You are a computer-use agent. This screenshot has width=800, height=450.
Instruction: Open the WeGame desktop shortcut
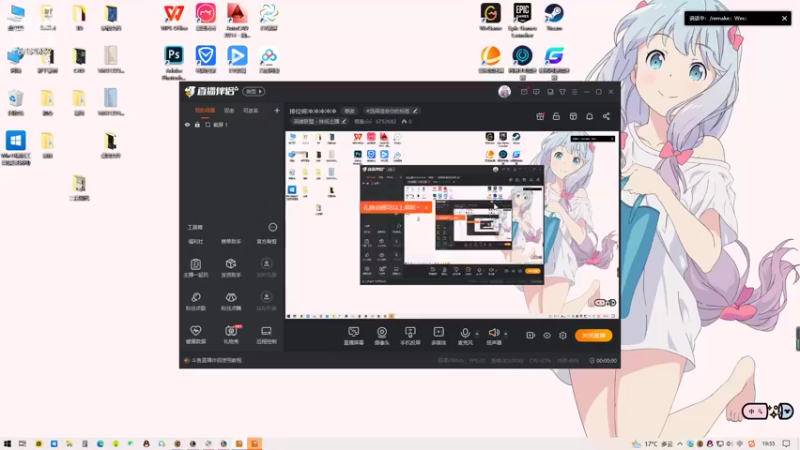click(491, 18)
